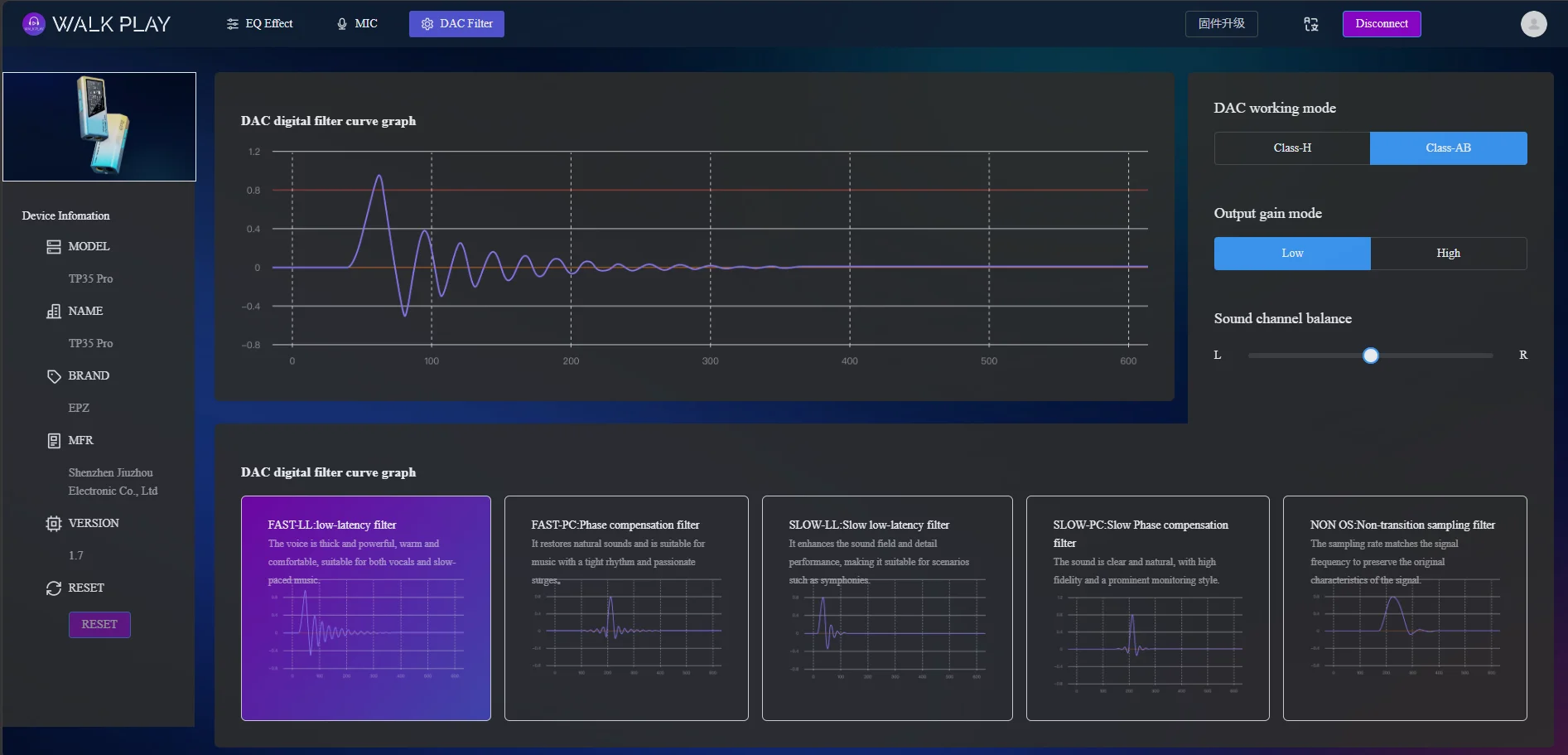Click the BRAND tag icon
The width and height of the screenshot is (1568, 755).
(x=54, y=376)
